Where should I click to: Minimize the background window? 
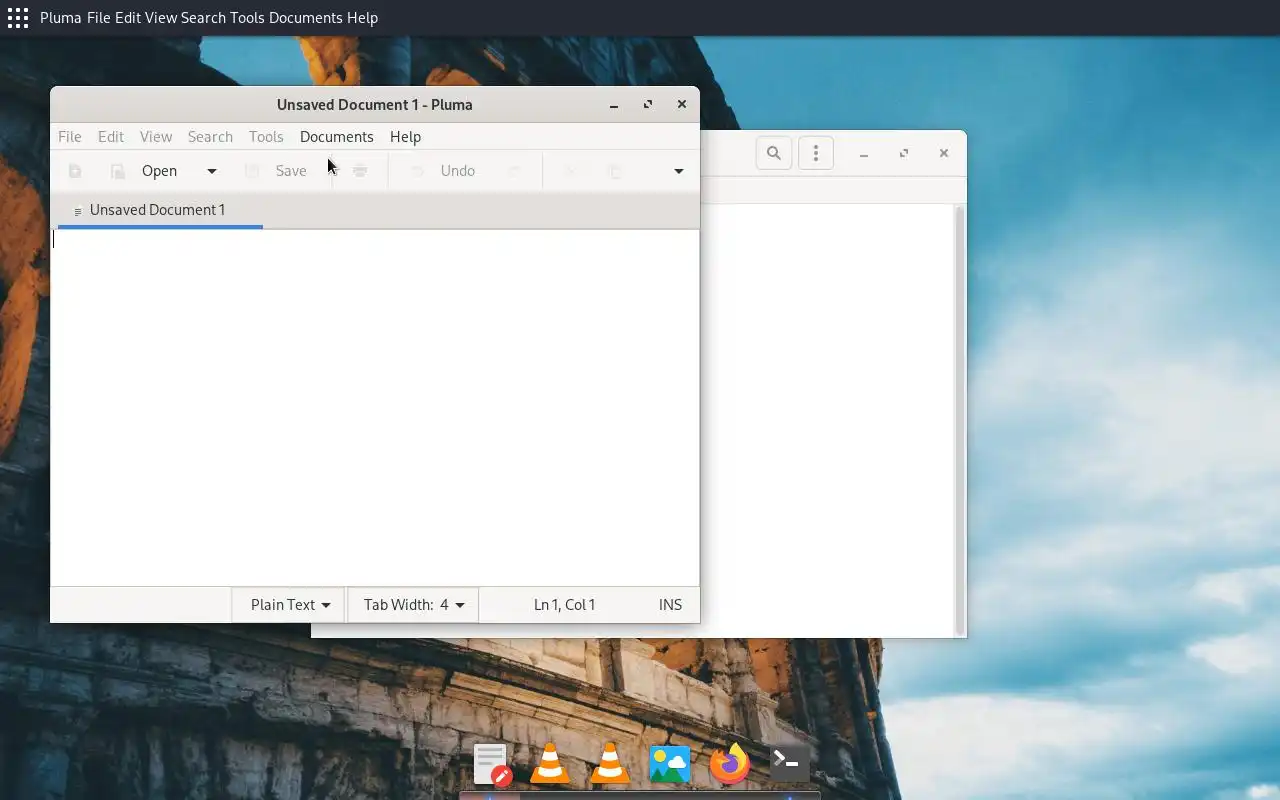tap(864, 154)
